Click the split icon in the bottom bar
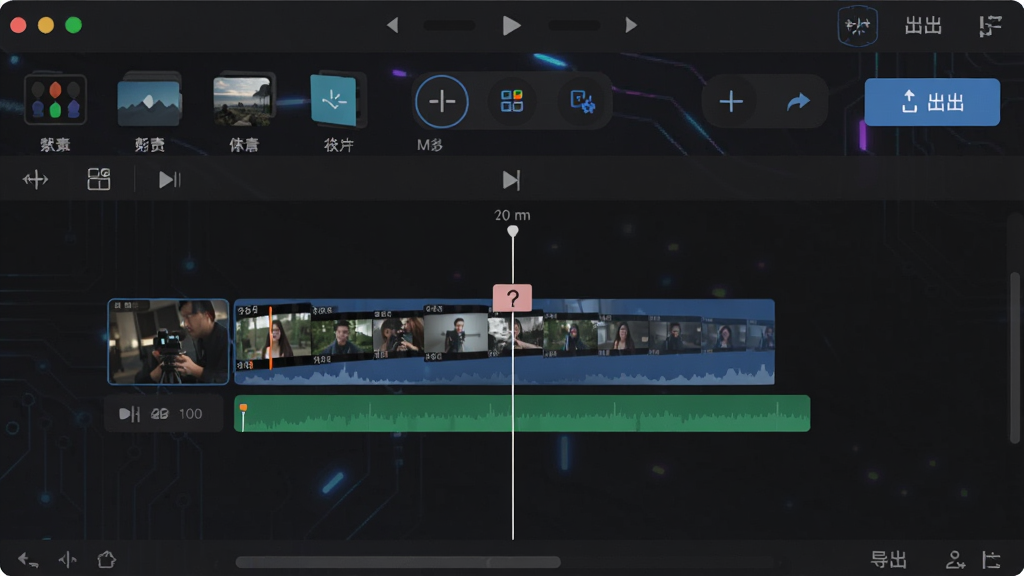Viewport: 1024px width, 576px height. click(67, 560)
